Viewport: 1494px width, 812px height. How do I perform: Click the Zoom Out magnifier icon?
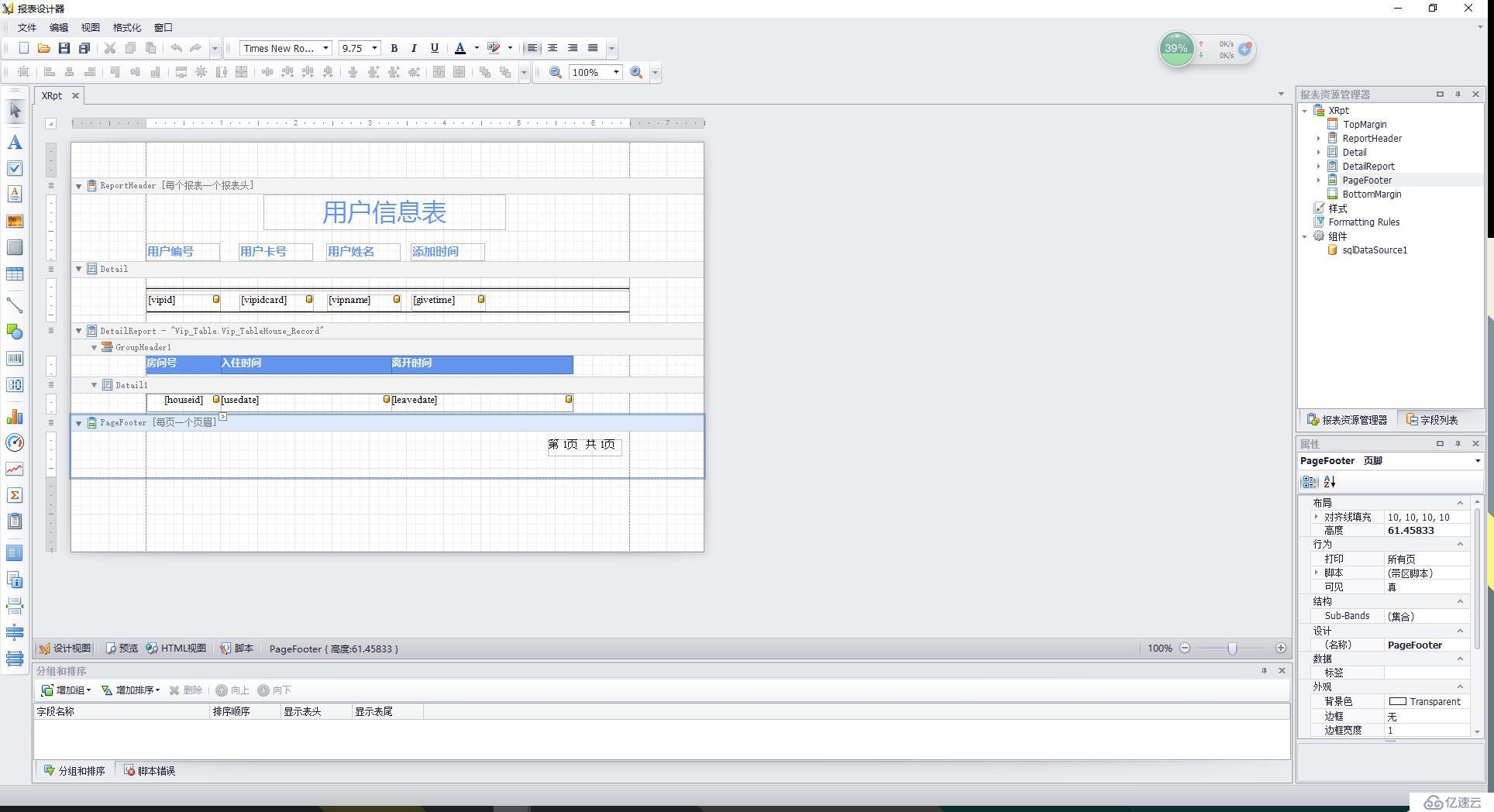coord(556,72)
